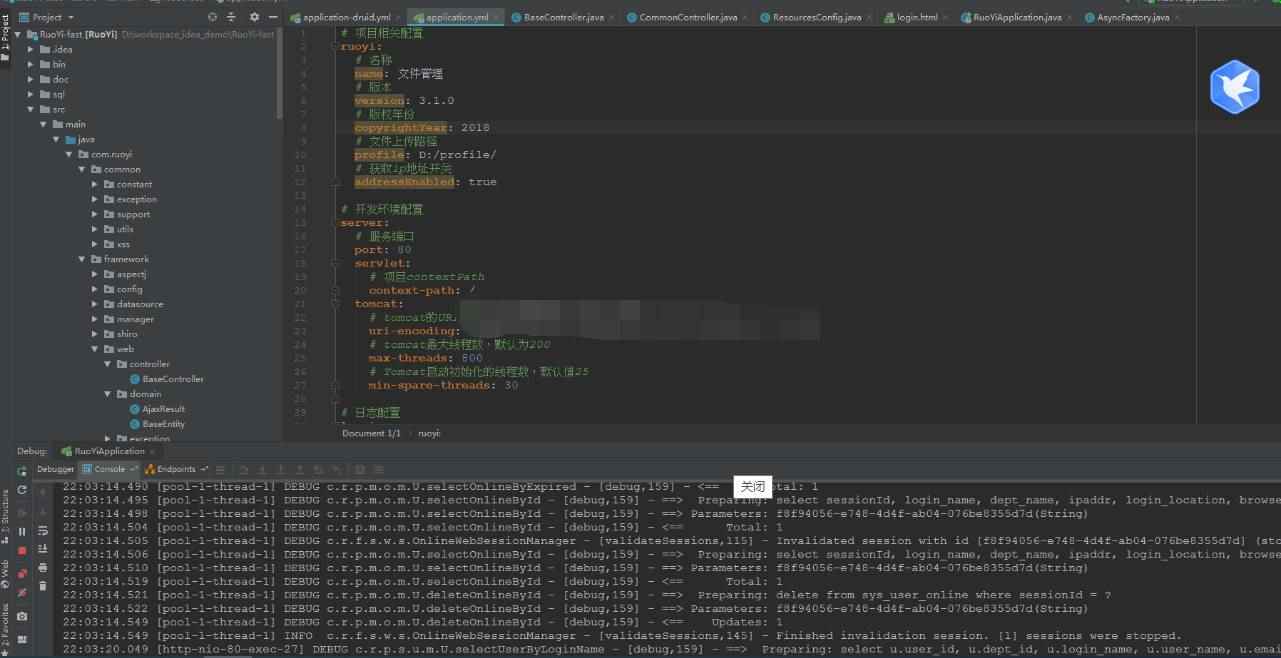The height and width of the screenshot is (658, 1281).
Task: Switch to BaseController.java tab
Action: tap(563, 18)
